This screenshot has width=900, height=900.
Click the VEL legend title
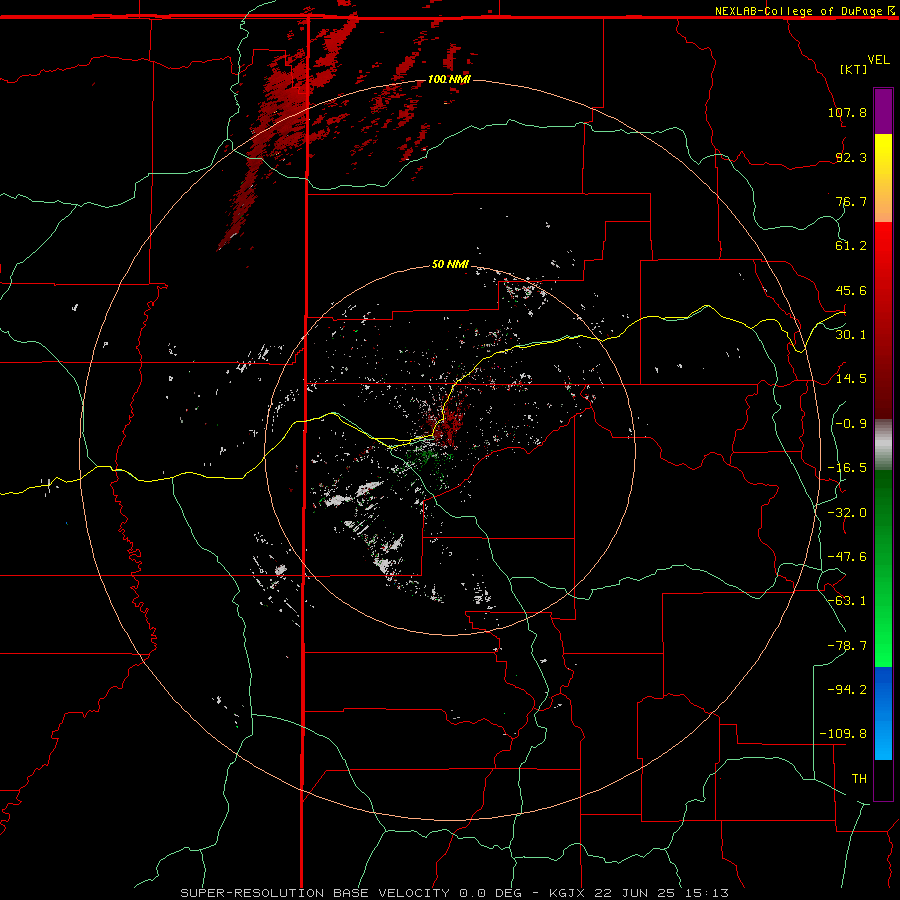point(878,60)
